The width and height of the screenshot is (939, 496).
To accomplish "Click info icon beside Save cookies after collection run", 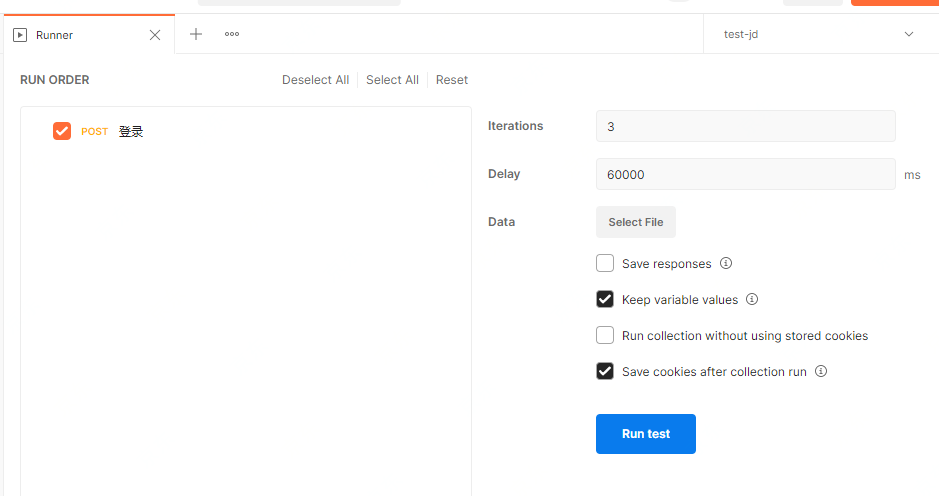I will [x=821, y=371].
